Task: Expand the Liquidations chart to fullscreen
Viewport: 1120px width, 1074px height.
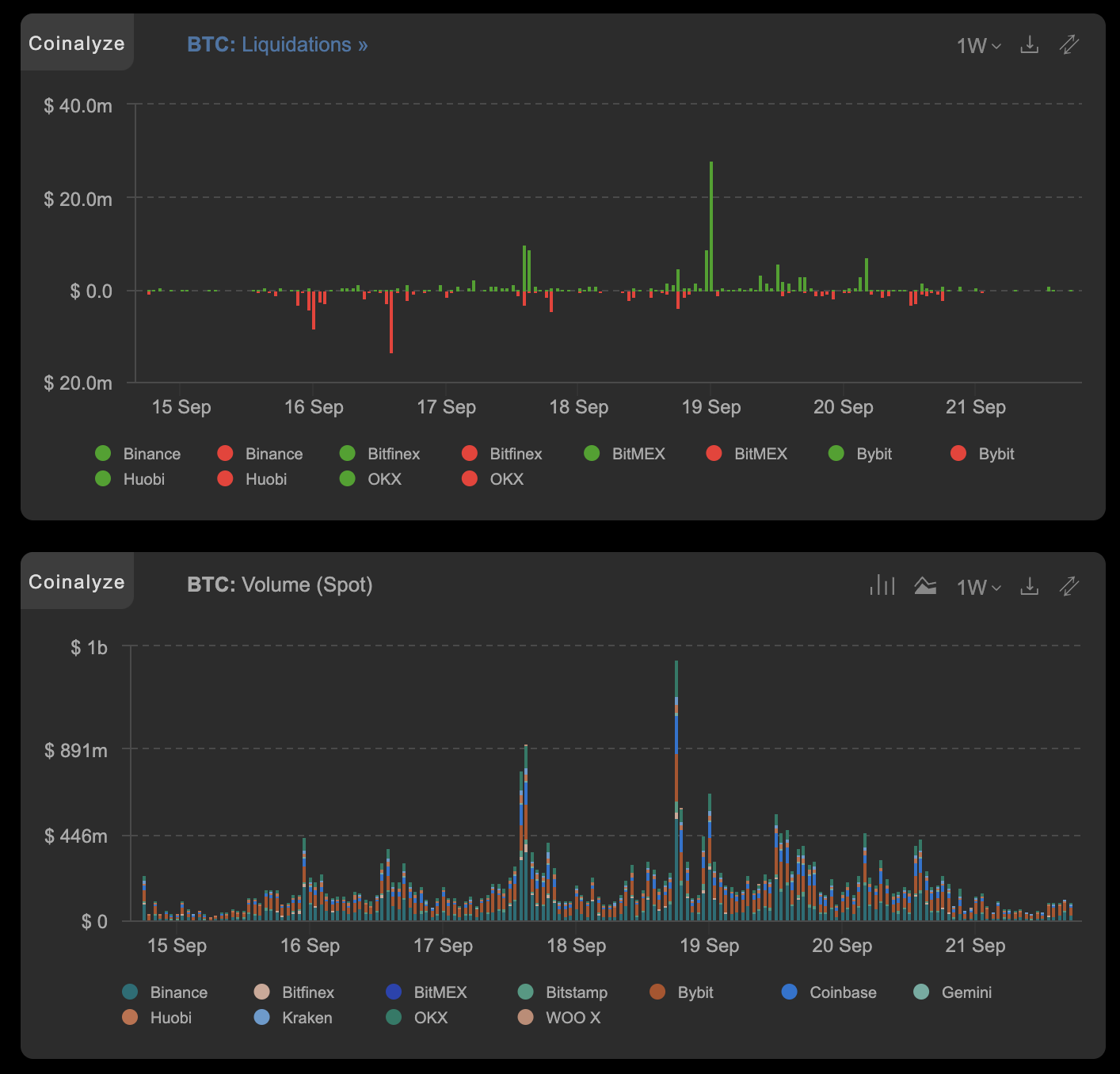Action: pyautogui.click(x=1069, y=45)
